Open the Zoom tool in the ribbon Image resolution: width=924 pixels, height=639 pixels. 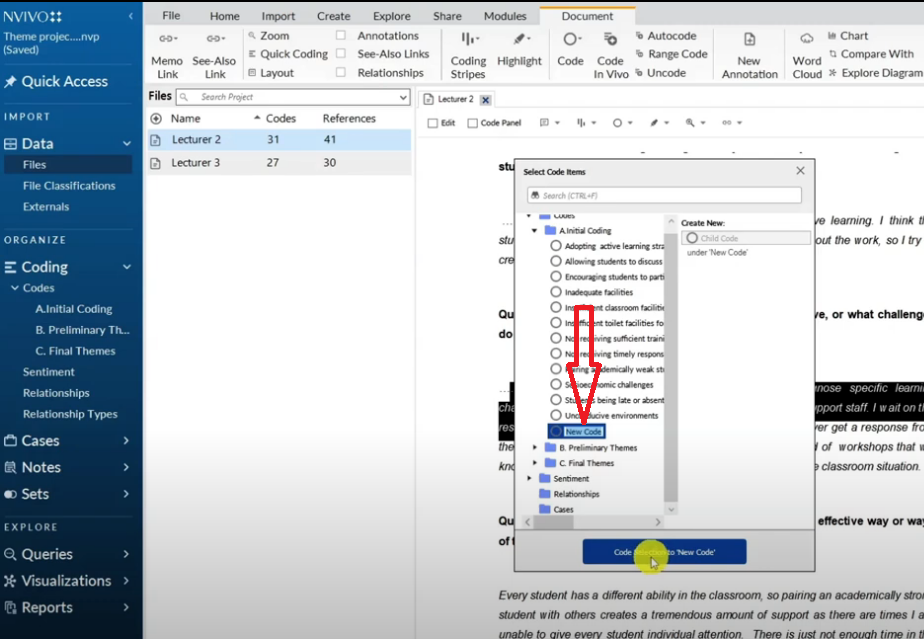269,36
